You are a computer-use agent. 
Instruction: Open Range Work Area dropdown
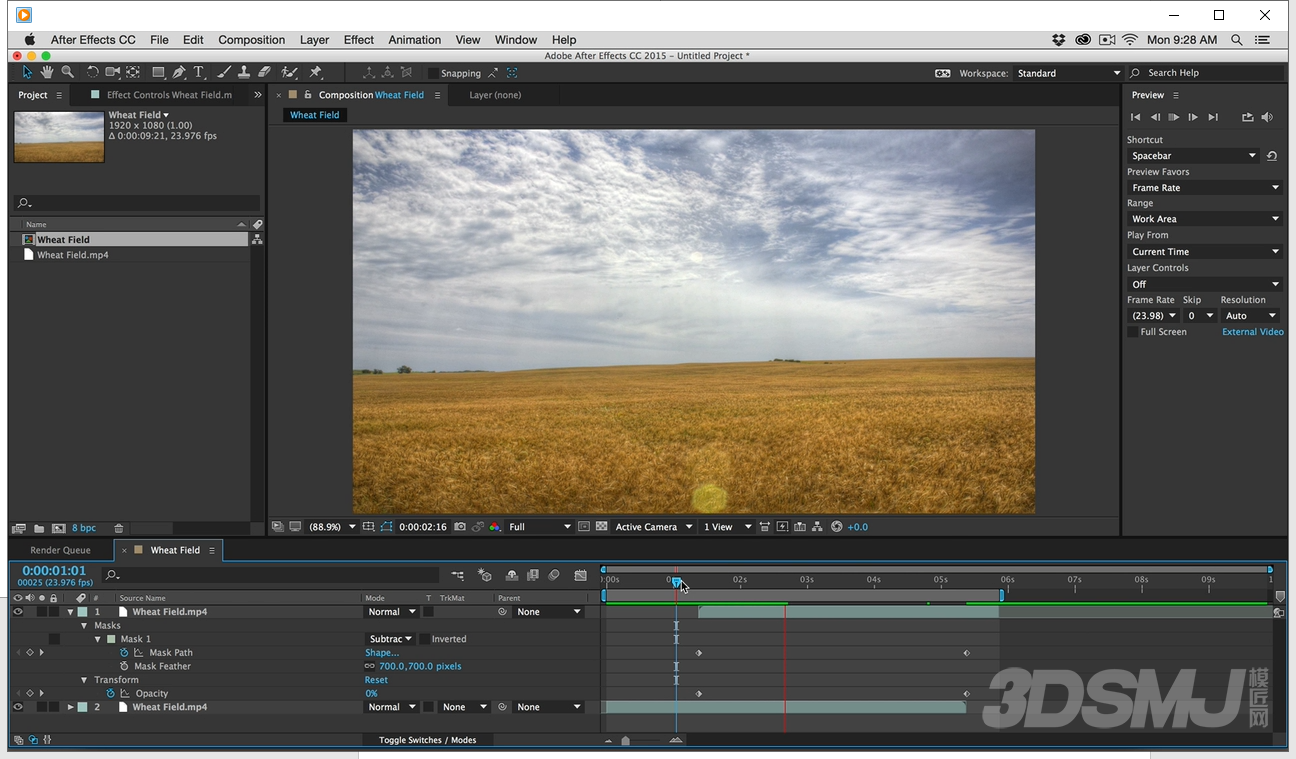click(x=1205, y=219)
